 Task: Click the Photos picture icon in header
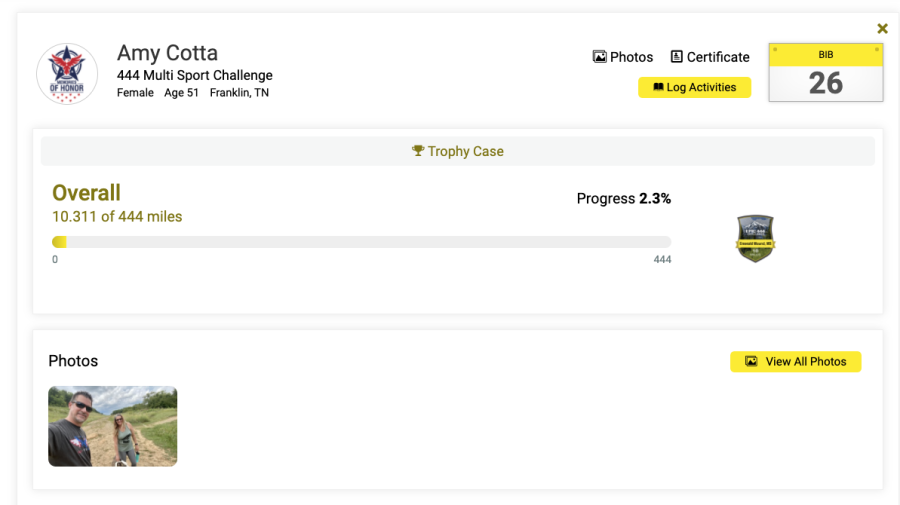(599, 57)
